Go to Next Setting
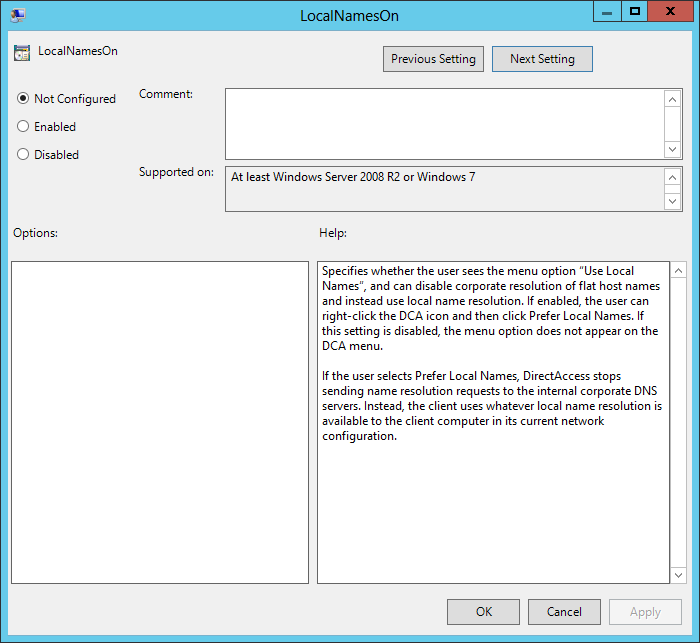 pos(542,59)
